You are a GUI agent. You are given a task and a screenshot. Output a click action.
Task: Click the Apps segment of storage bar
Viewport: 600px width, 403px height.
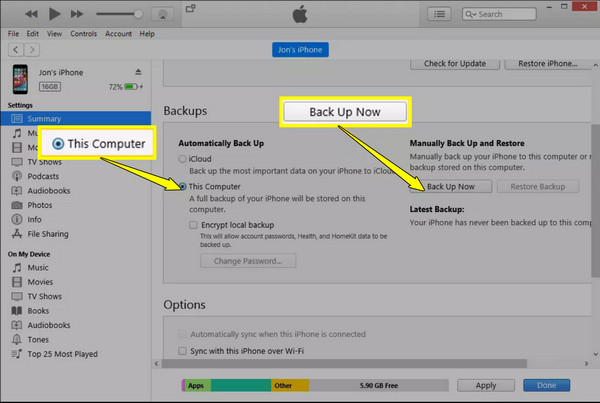tap(196, 385)
